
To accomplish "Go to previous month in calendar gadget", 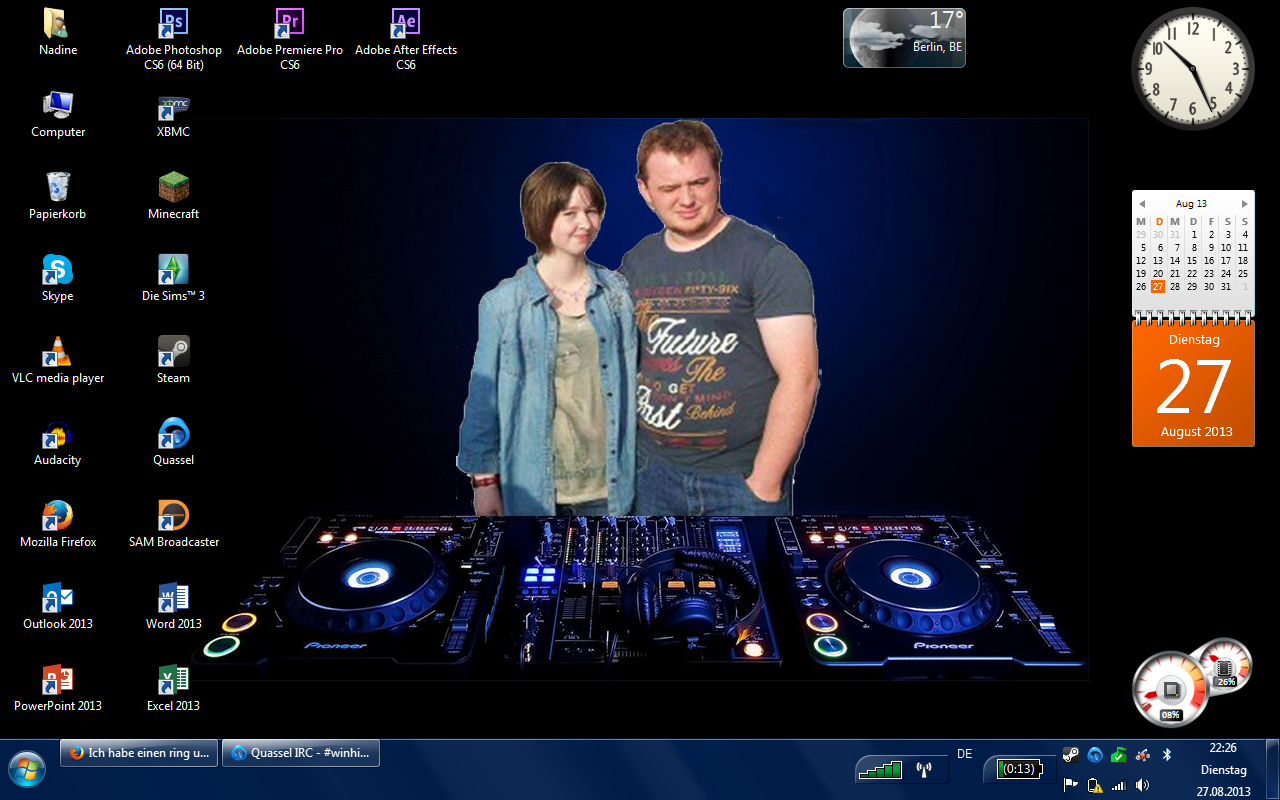I will (1142, 204).
